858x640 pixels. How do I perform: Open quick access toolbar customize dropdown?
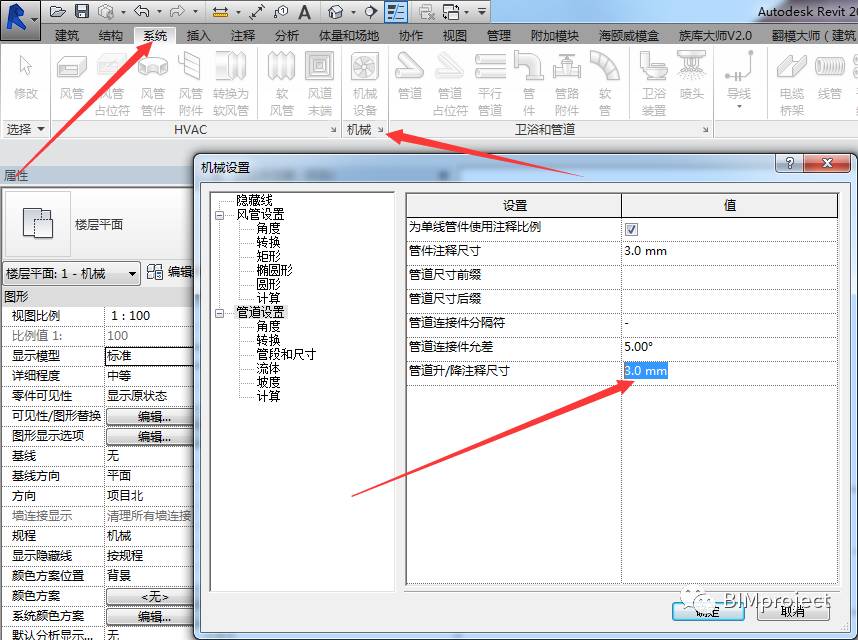pyautogui.click(x=481, y=11)
